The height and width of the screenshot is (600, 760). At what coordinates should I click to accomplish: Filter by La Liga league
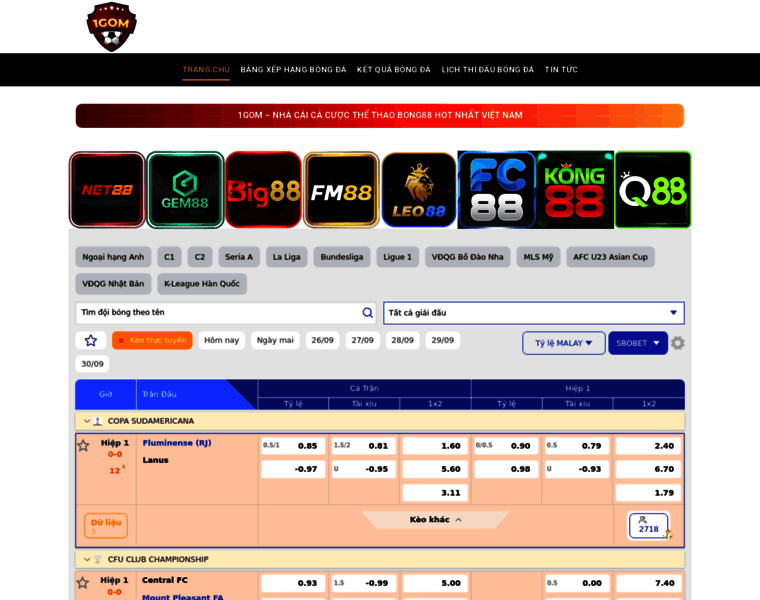pos(286,257)
